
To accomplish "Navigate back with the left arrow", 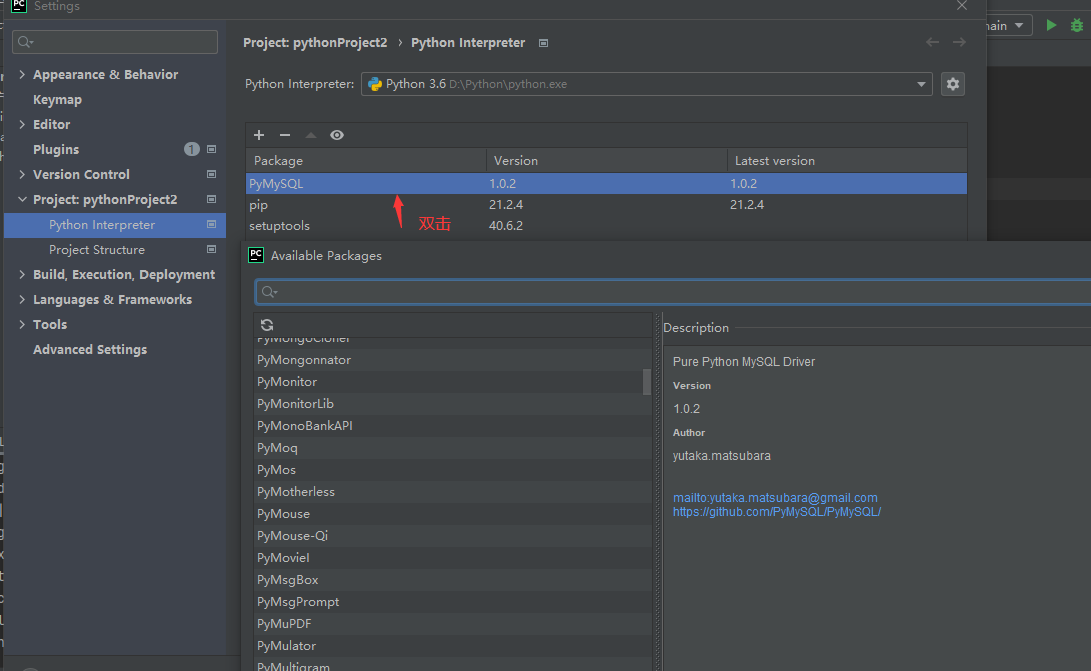I will (x=932, y=42).
